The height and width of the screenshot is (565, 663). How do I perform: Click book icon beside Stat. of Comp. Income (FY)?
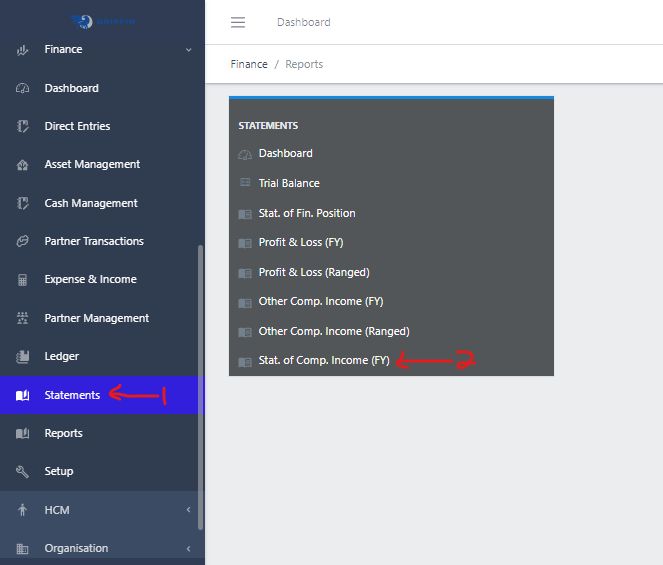point(245,362)
